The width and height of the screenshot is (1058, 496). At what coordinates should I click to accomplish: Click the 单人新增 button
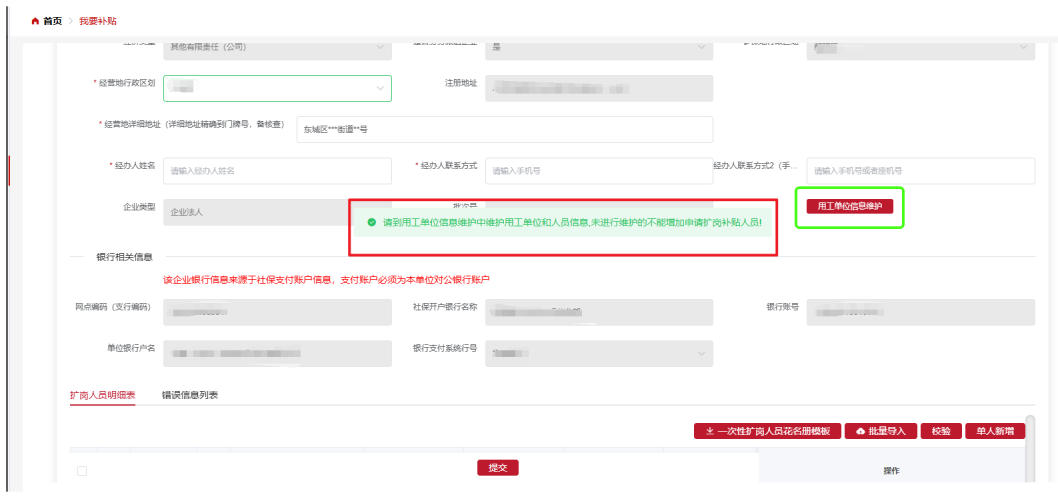[x=995, y=431]
